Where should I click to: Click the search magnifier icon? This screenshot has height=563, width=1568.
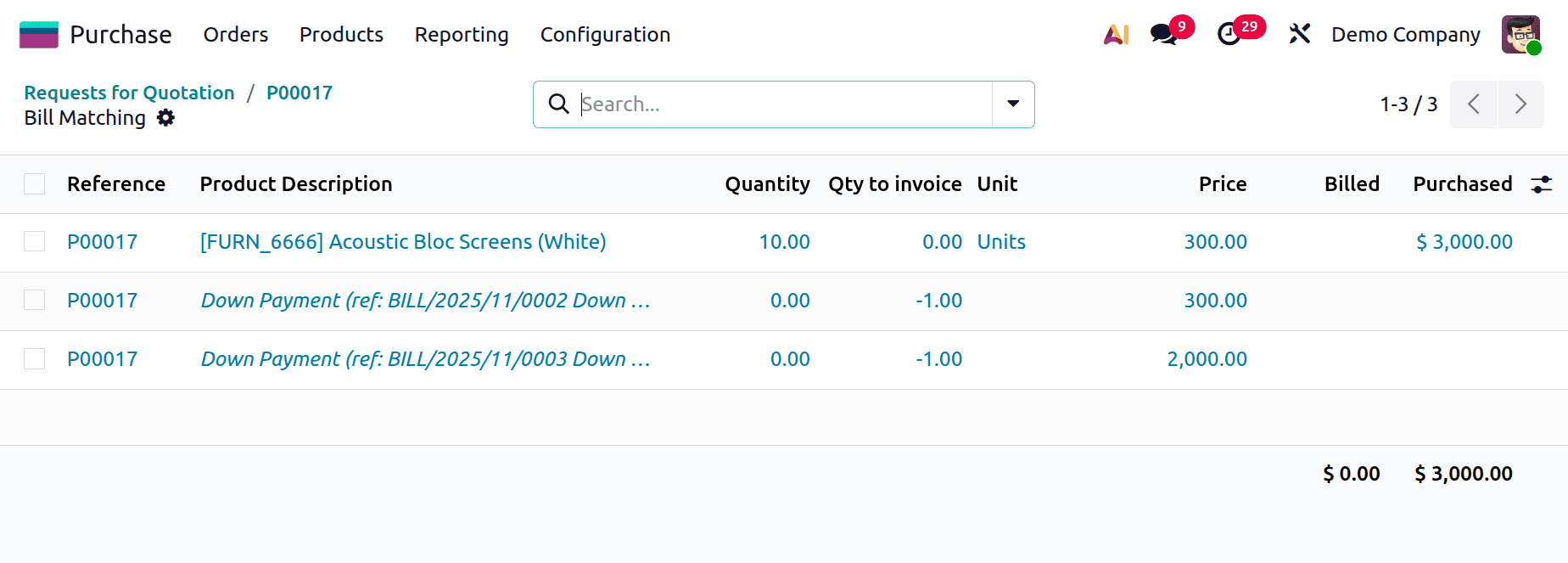click(x=558, y=104)
